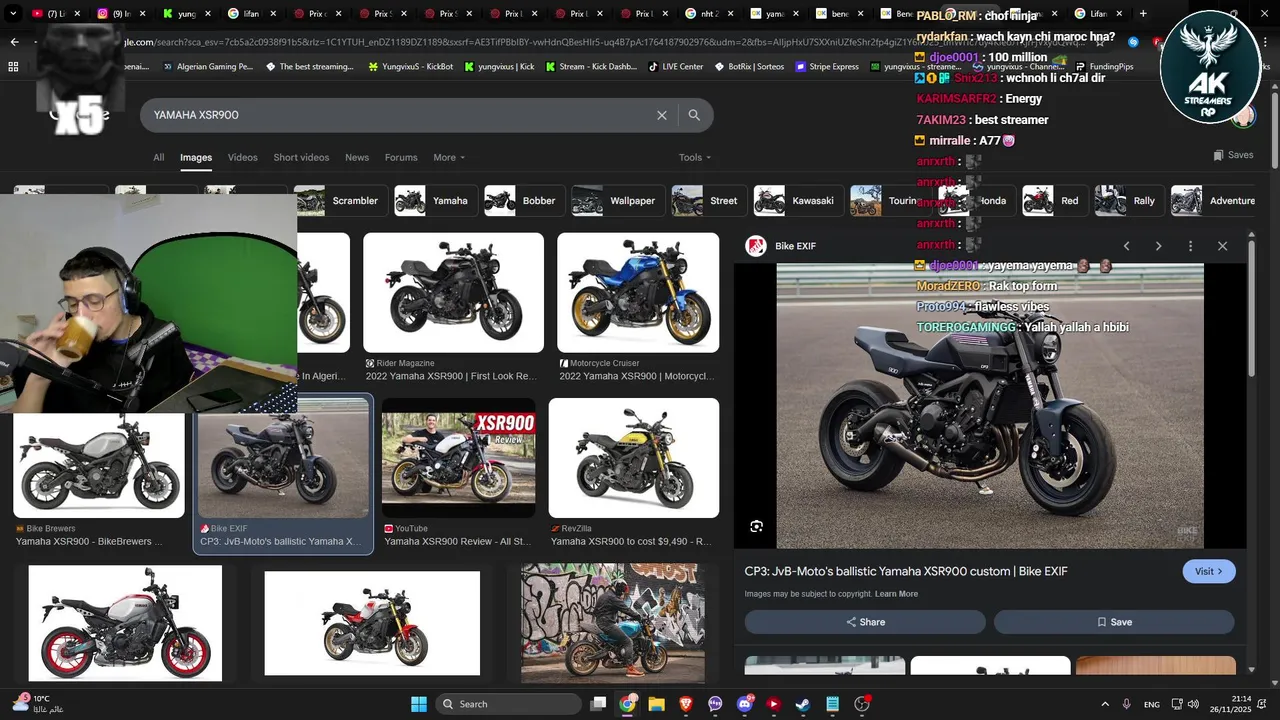Open Task View on the taskbar
The image size is (1280, 720).
click(x=598, y=704)
